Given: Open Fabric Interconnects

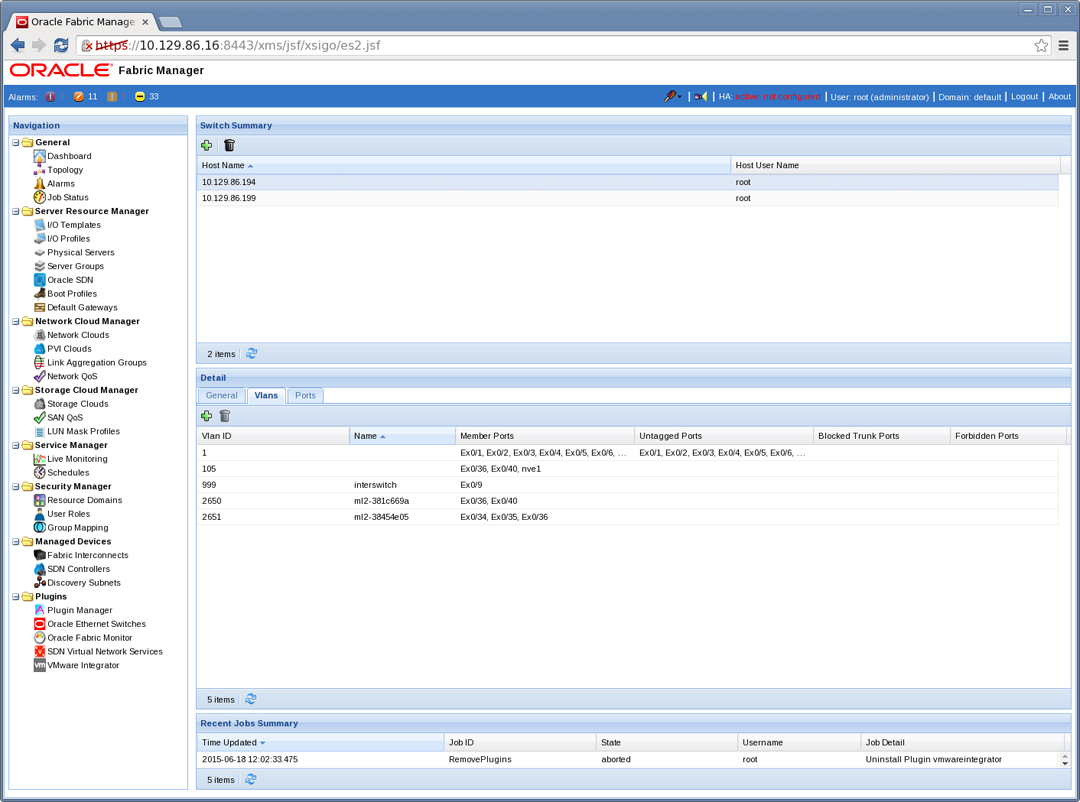Looking at the screenshot, I should tap(87, 555).
